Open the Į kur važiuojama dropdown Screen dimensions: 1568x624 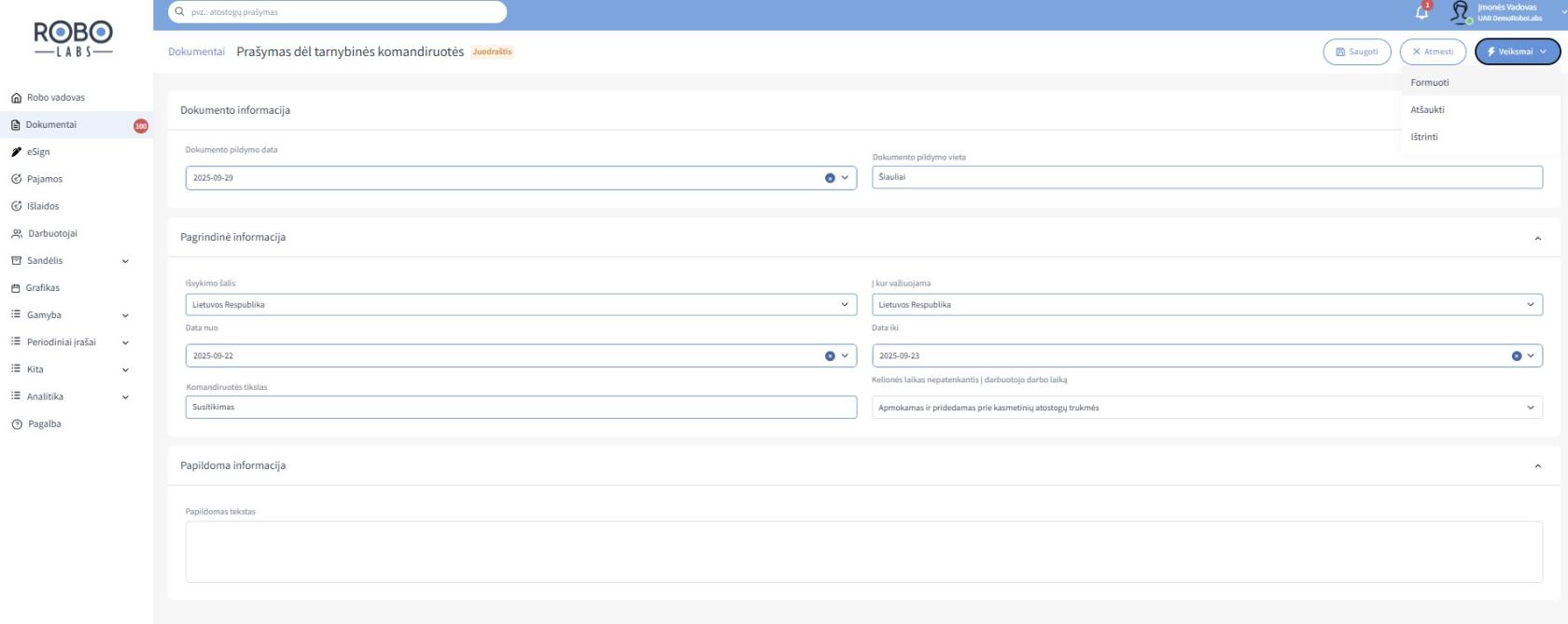tap(1207, 304)
